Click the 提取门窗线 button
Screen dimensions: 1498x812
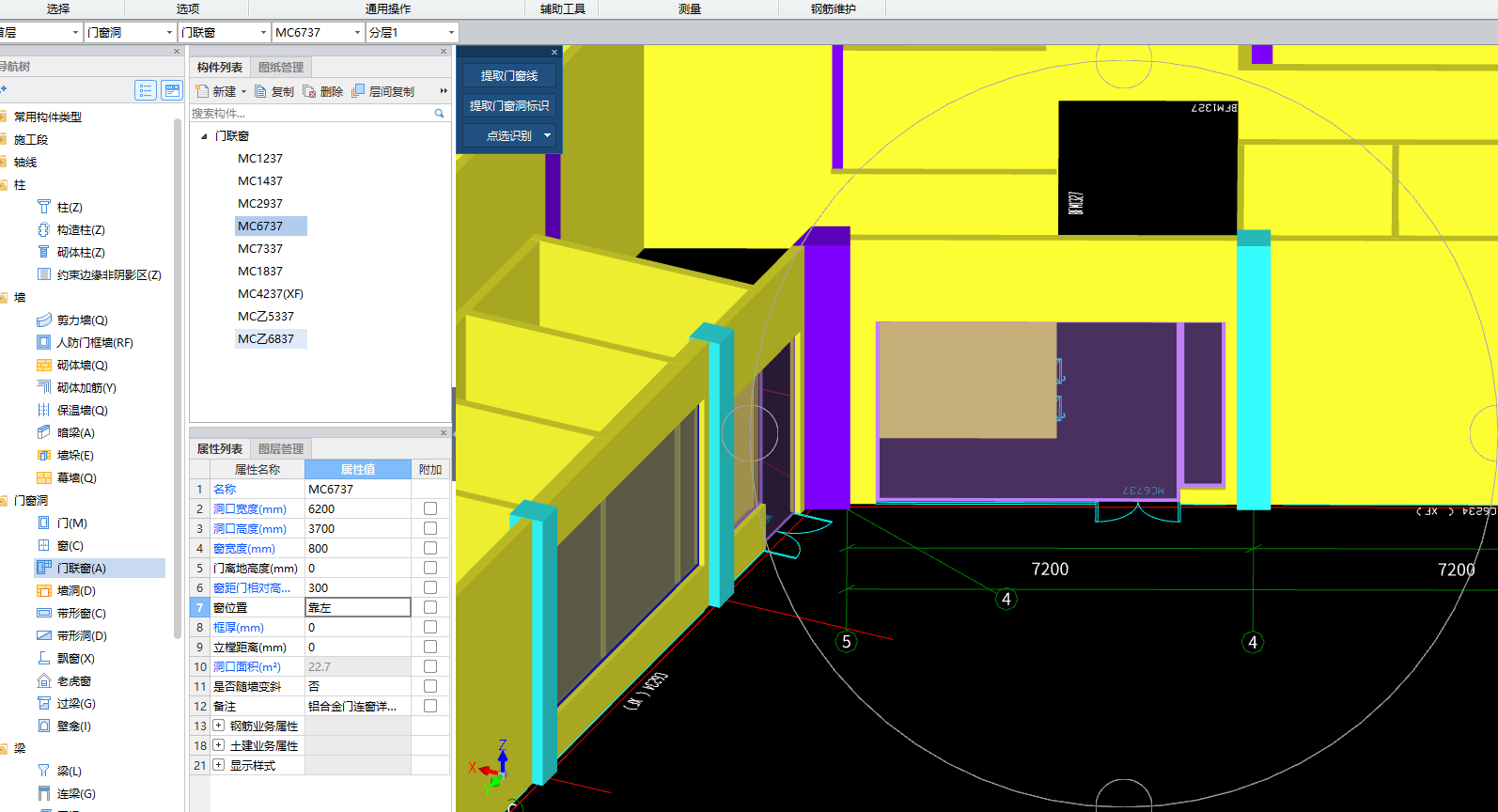pos(509,75)
